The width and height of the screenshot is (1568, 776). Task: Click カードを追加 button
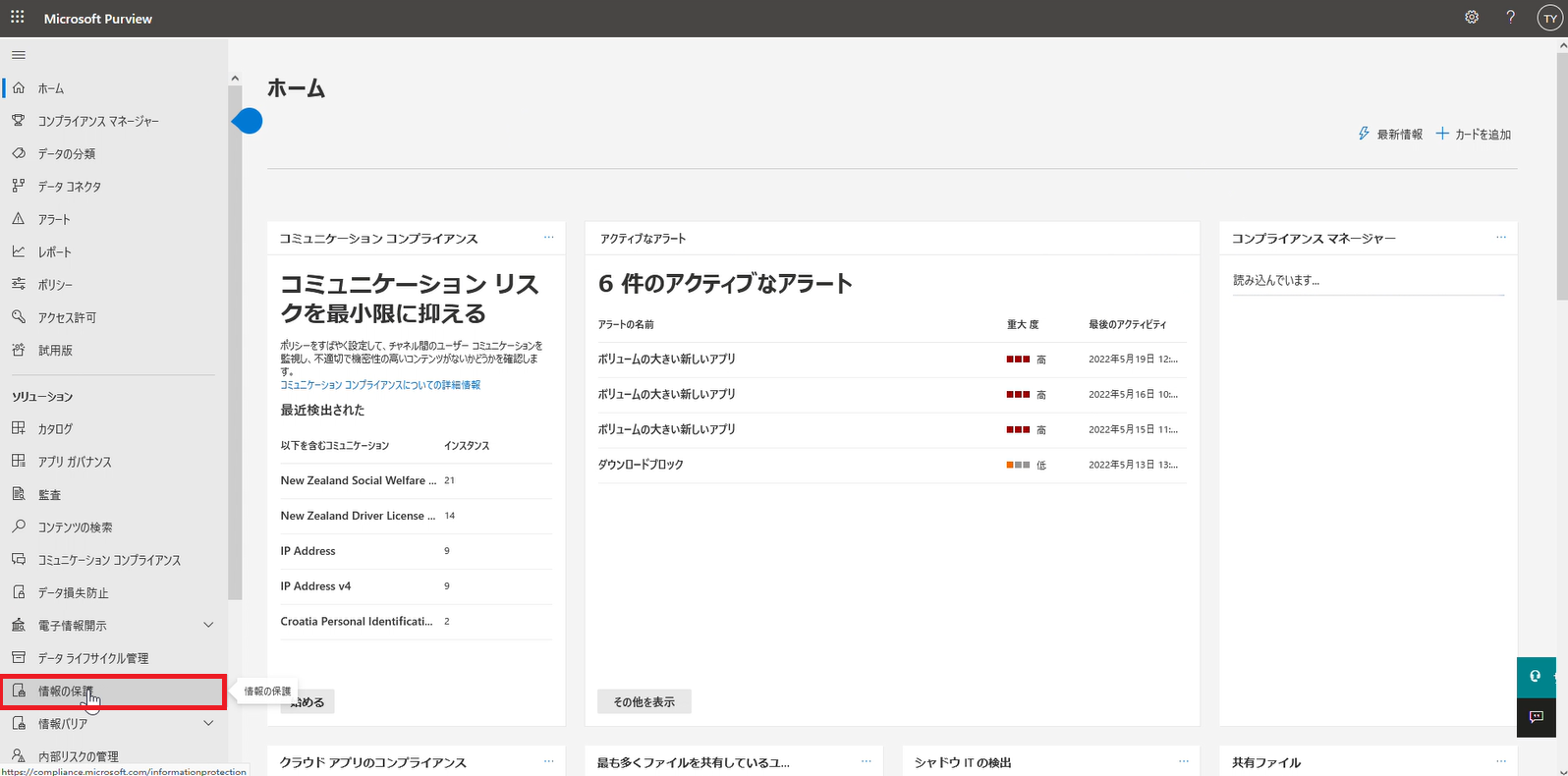(1474, 134)
